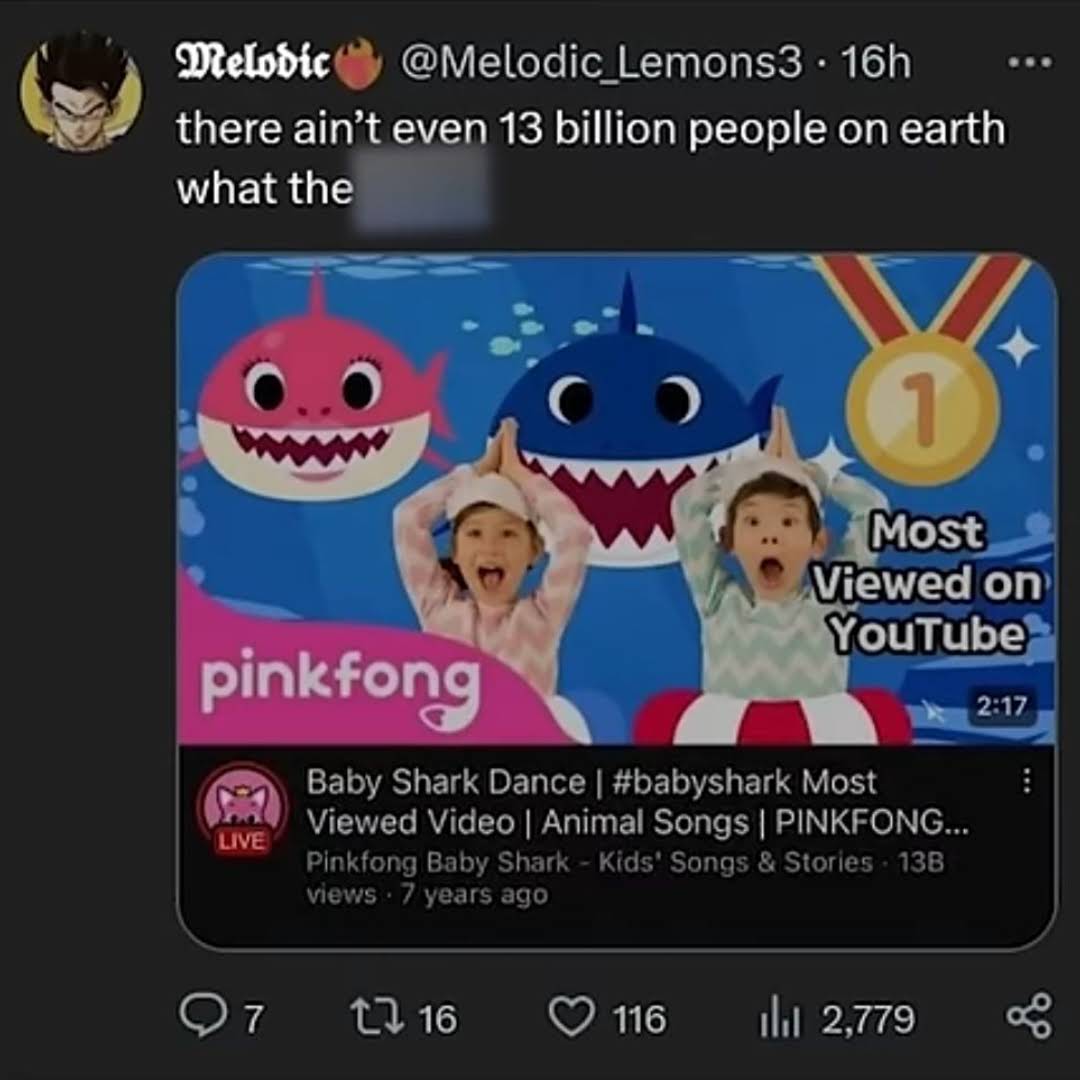Click the Melodic display name

click(253, 65)
